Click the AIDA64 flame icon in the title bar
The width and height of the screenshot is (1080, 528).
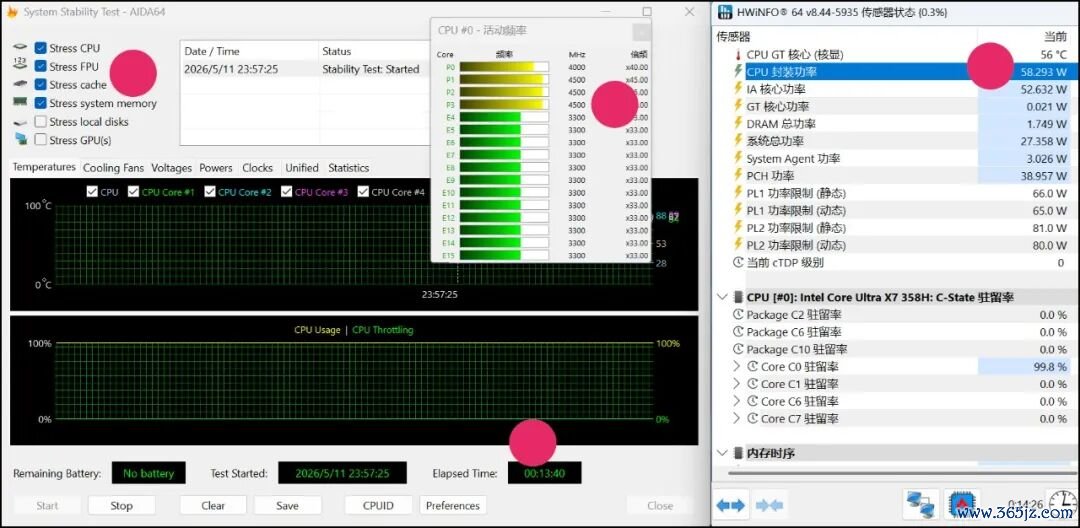tap(11, 12)
